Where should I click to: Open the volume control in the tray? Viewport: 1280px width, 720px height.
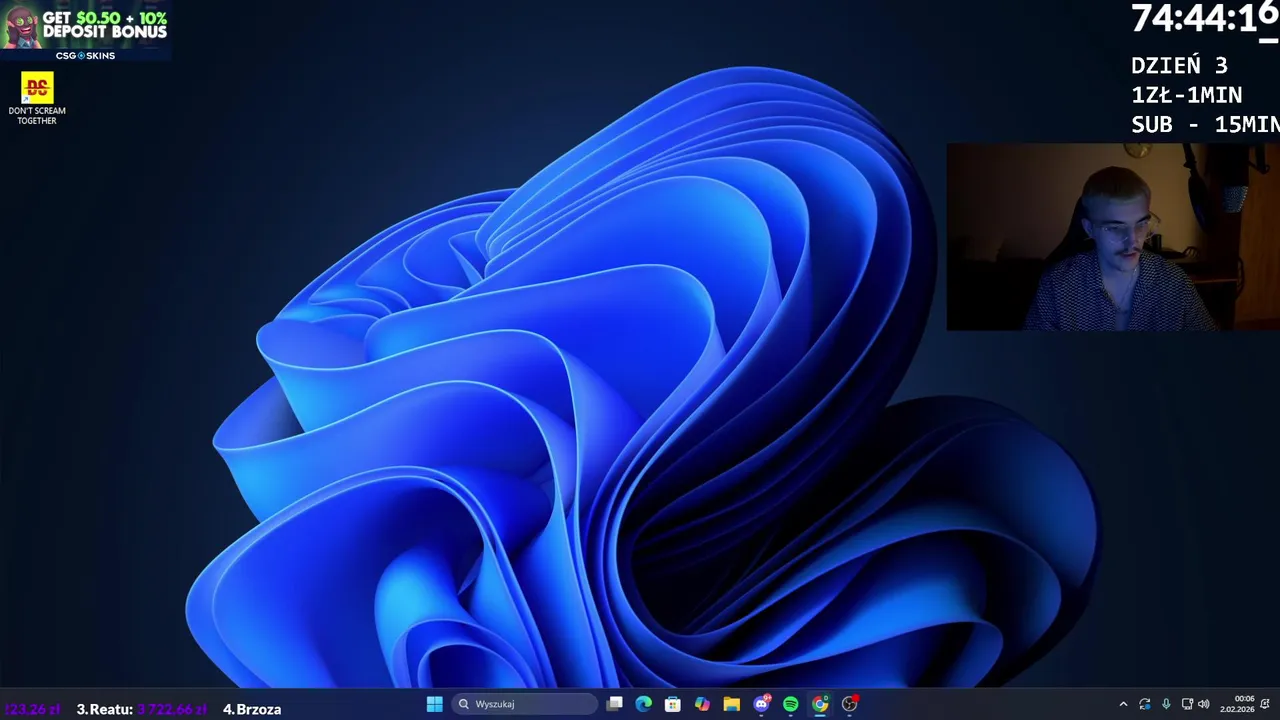(1204, 704)
